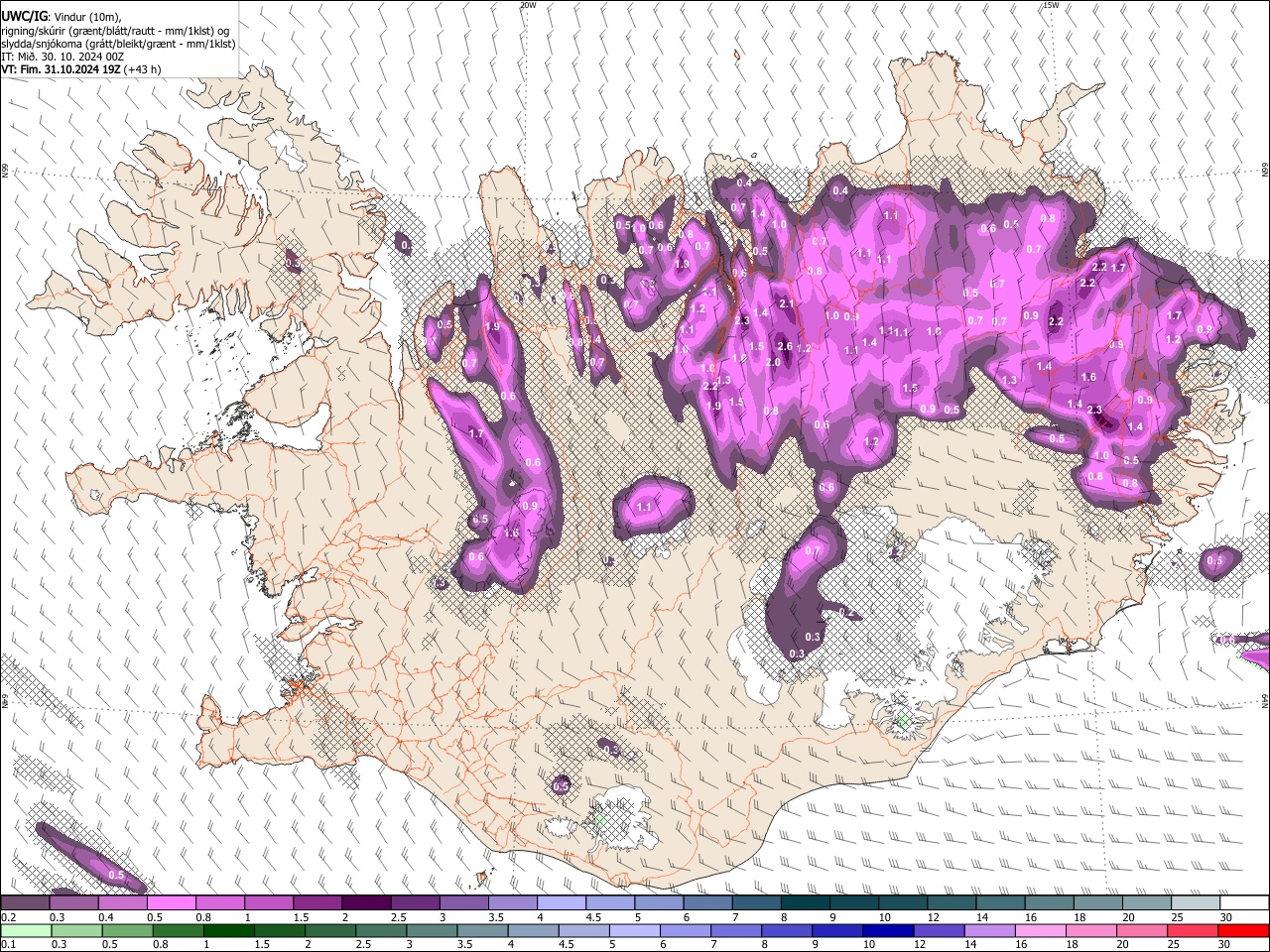Image resolution: width=1270 pixels, height=952 pixels.
Task: Click the "0.2" label under the upper legend row
Action: [8, 917]
